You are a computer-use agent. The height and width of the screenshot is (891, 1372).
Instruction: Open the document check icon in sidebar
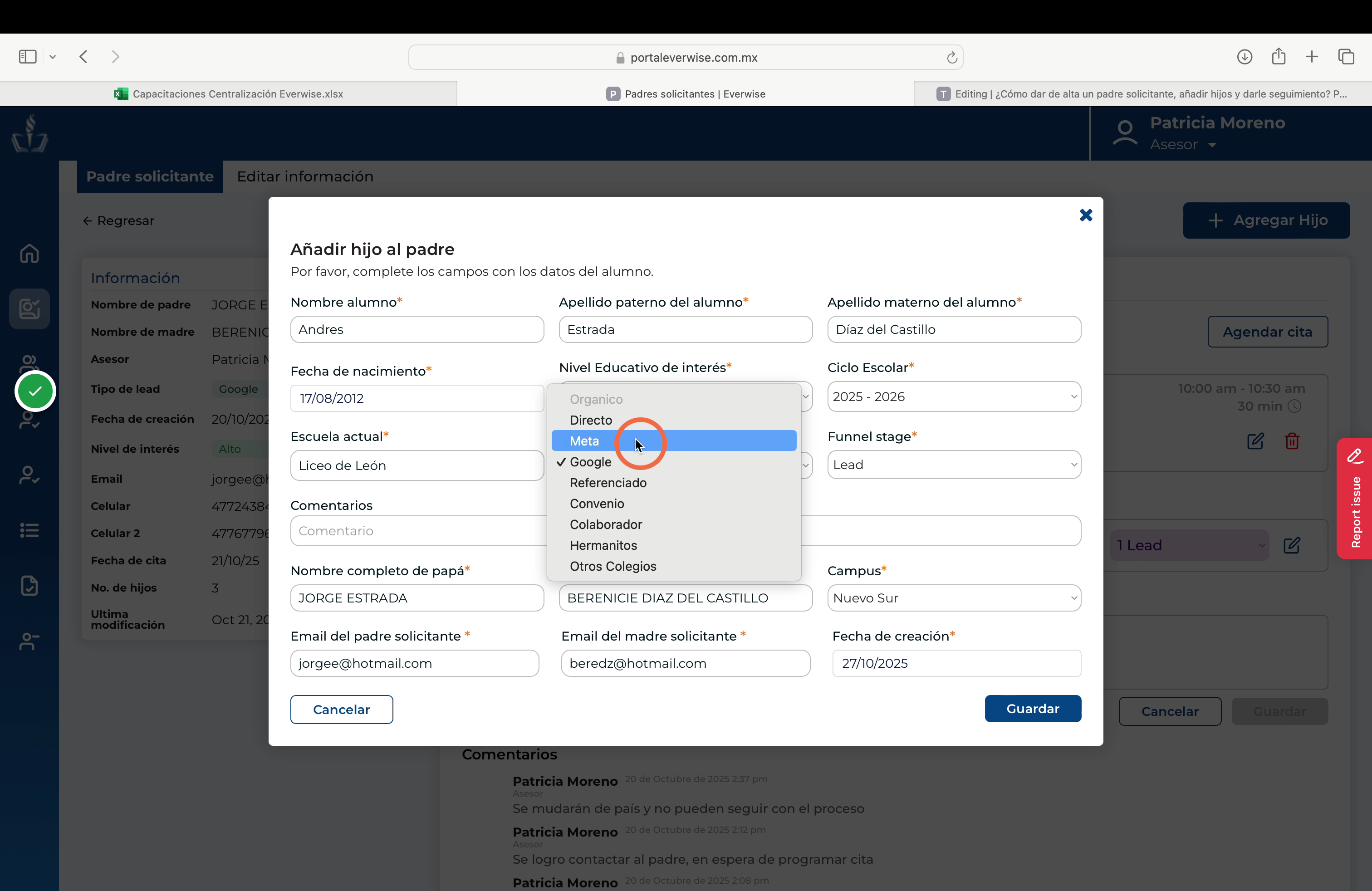(29, 585)
